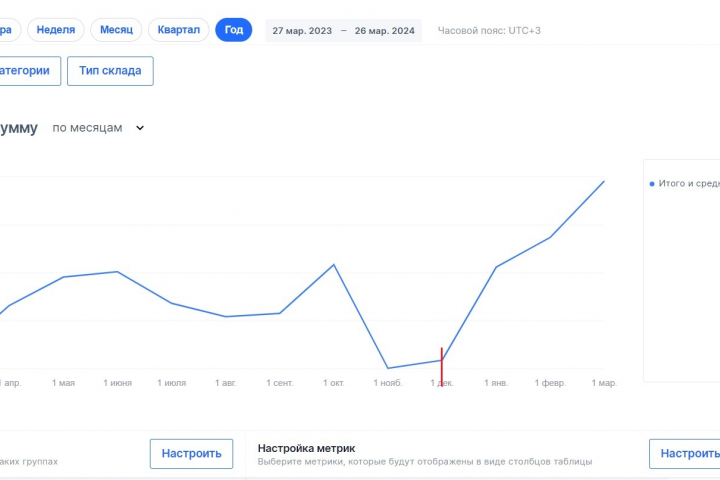
Task: Expand the "по месяцам" grouping dropdown
Action: click(x=98, y=128)
